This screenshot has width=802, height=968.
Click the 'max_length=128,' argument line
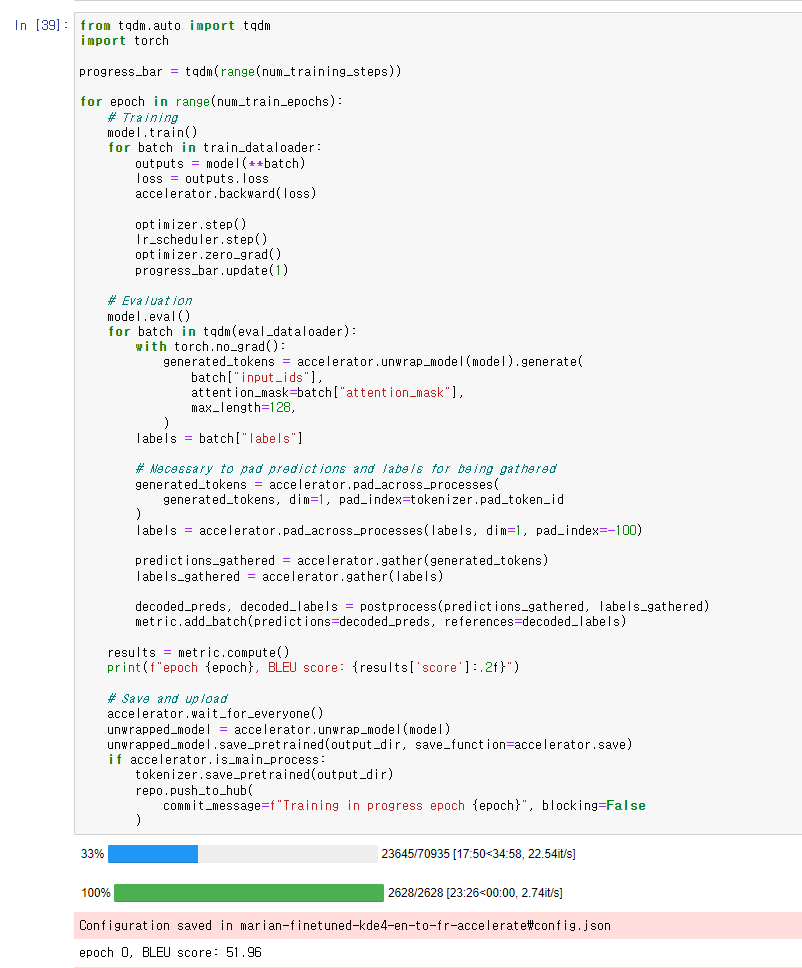point(243,407)
